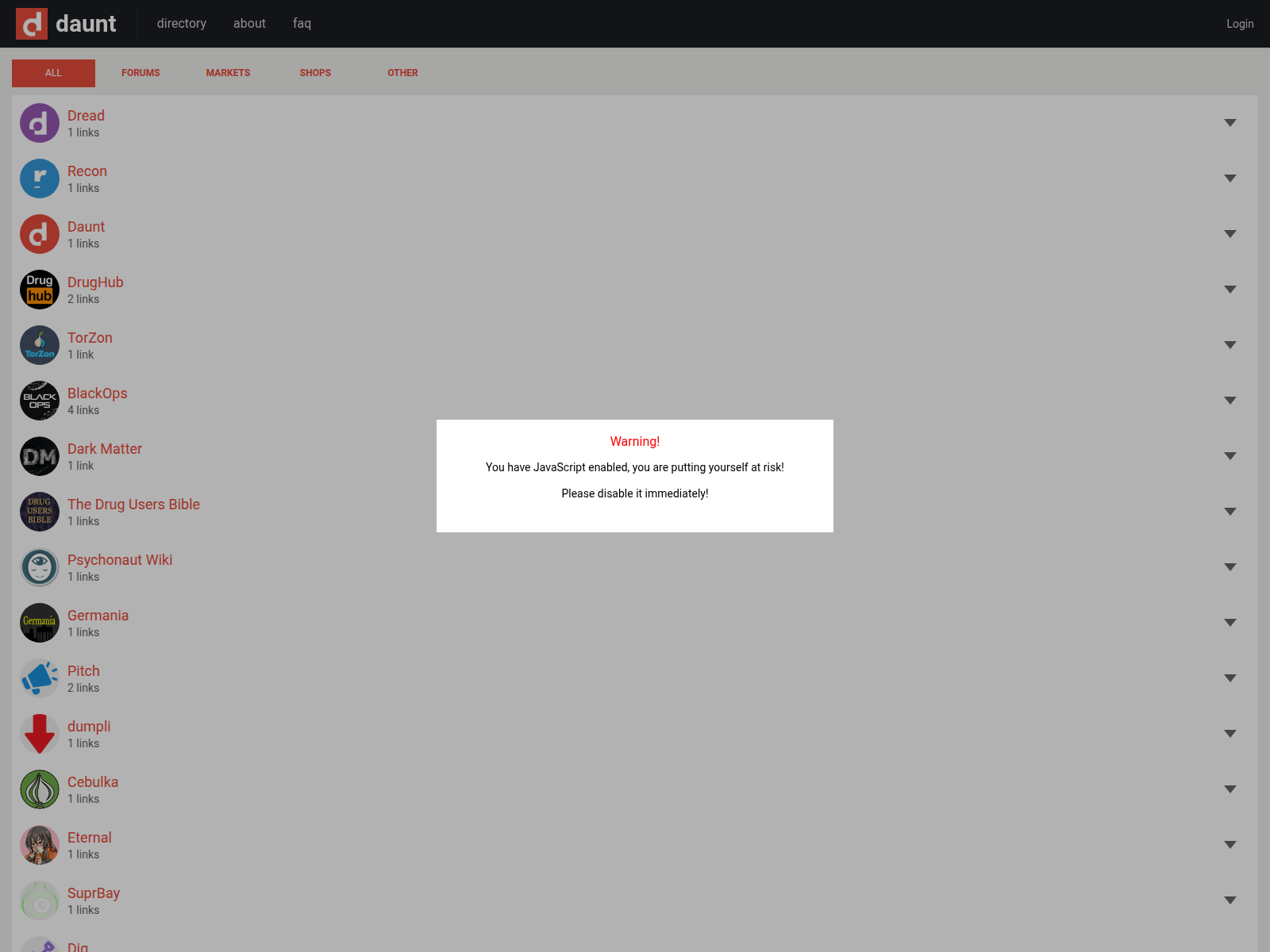
Task: Click the purple Dread icon
Action: tap(40, 123)
